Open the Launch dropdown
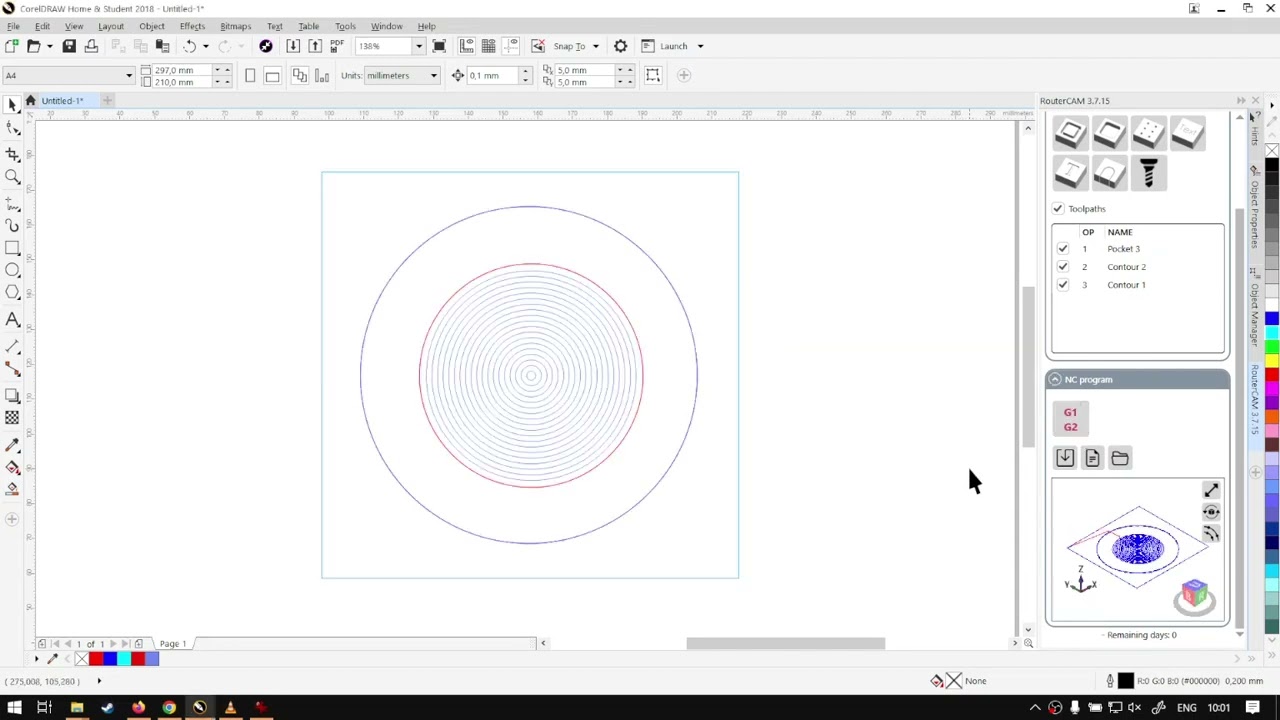Viewport: 1280px width, 720px height. (x=700, y=46)
